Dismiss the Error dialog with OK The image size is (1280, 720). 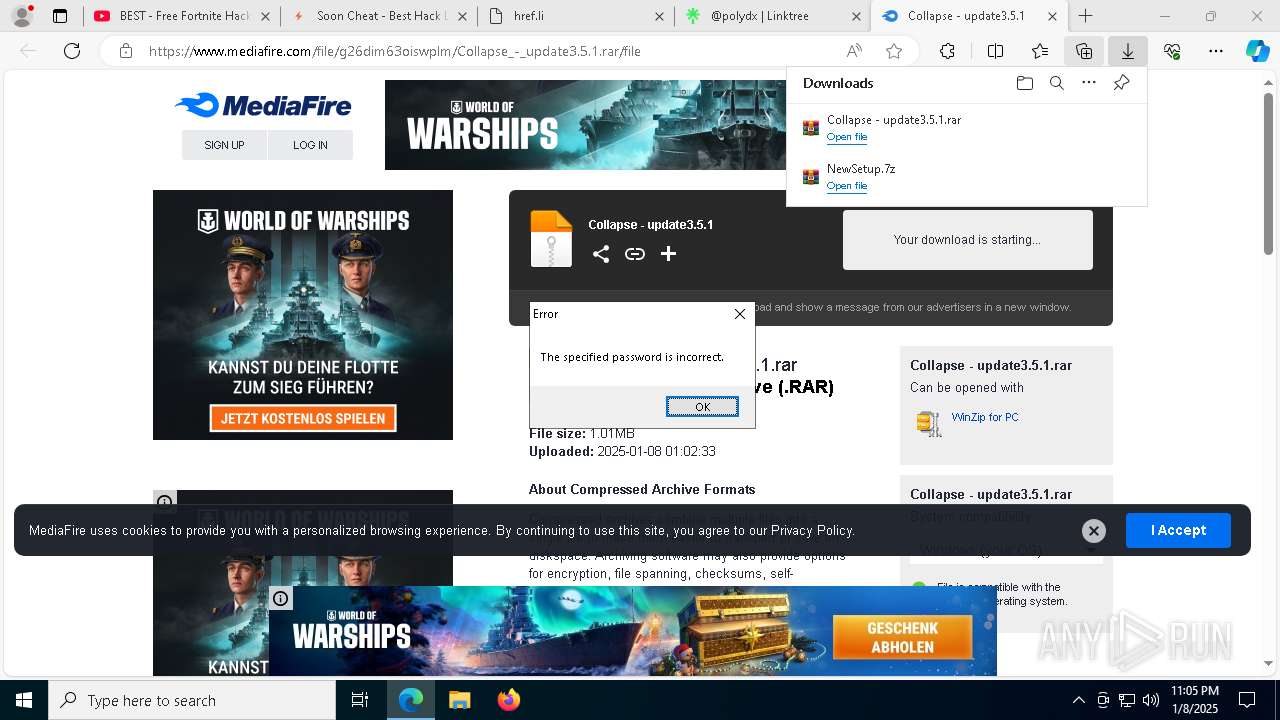point(702,407)
